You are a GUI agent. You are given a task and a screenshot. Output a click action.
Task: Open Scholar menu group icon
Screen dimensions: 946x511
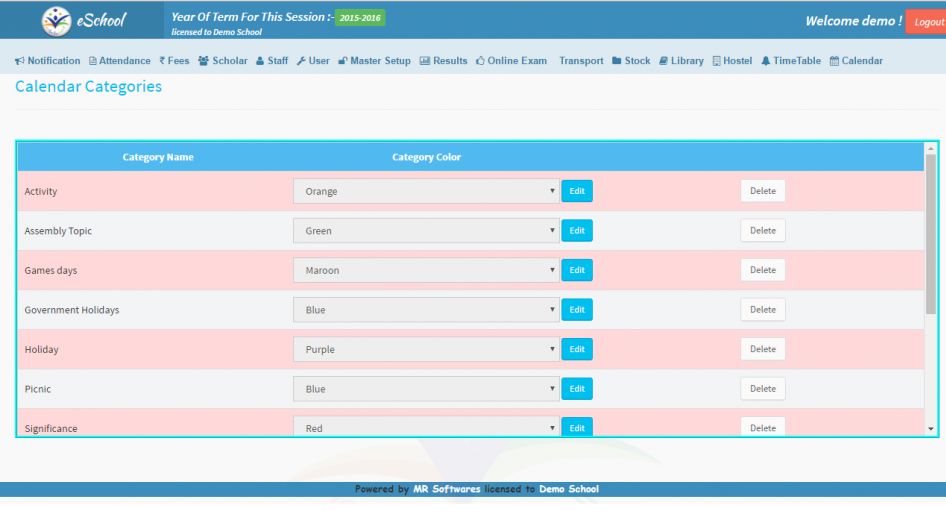[x=204, y=61]
